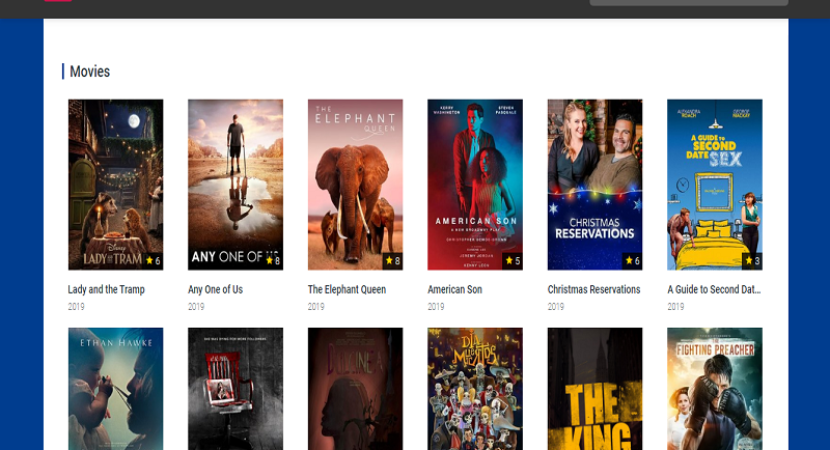Open the Dulcinea movie poster
This screenshot has width=830, height=450.
click(355, 389)
